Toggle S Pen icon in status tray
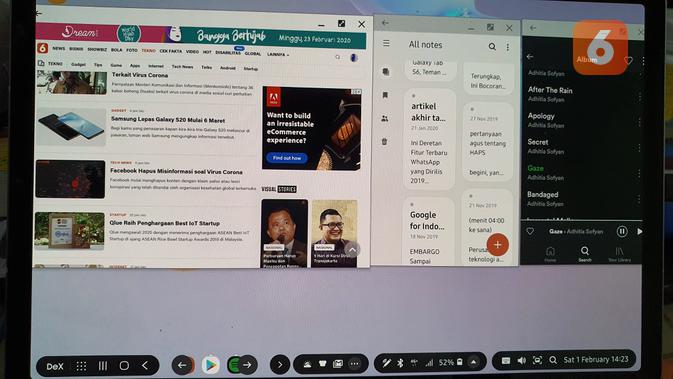 [x=386, y=363]
